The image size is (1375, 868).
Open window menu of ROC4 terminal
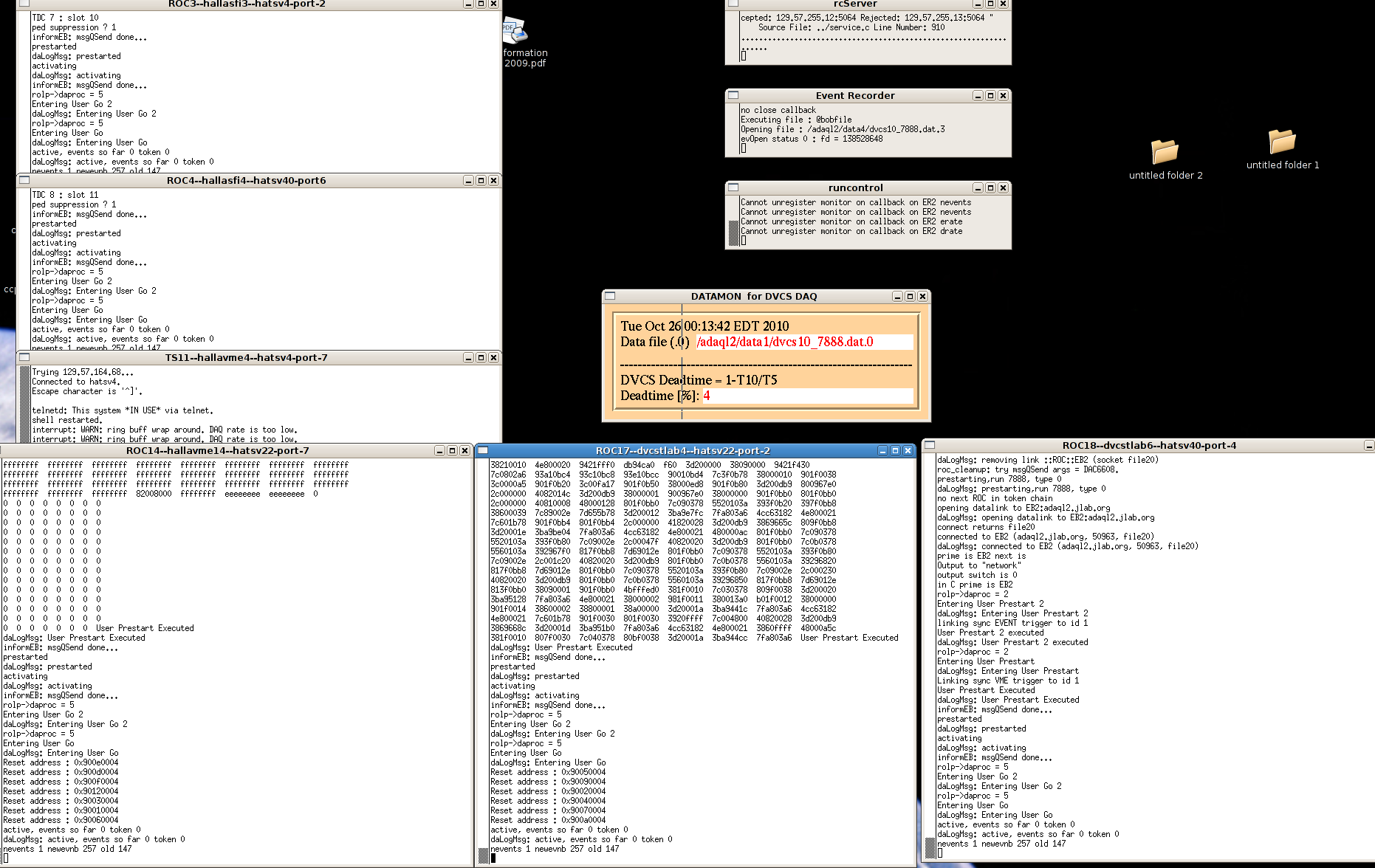(24, 180)
